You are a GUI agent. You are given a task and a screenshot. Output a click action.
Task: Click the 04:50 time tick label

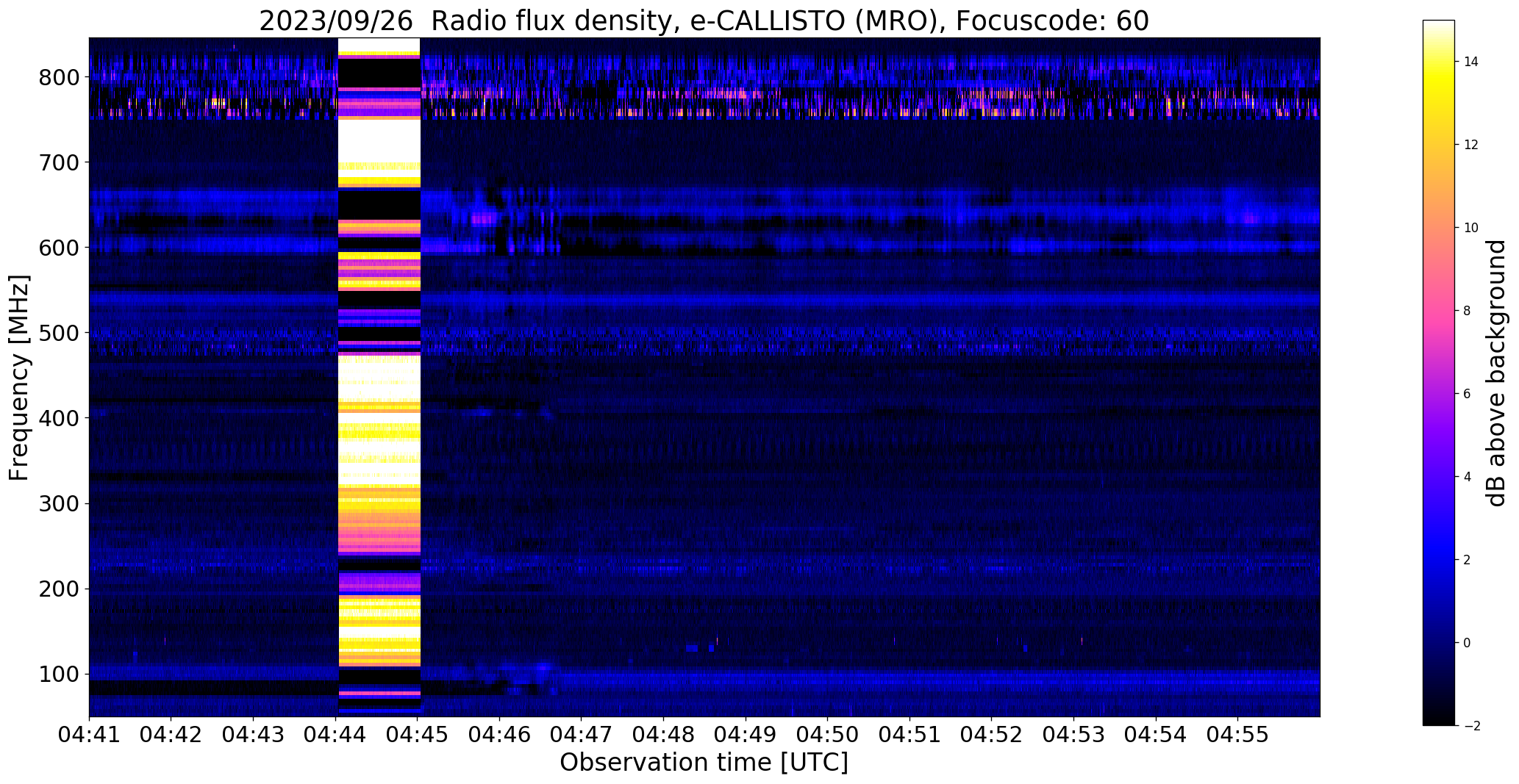828,734
